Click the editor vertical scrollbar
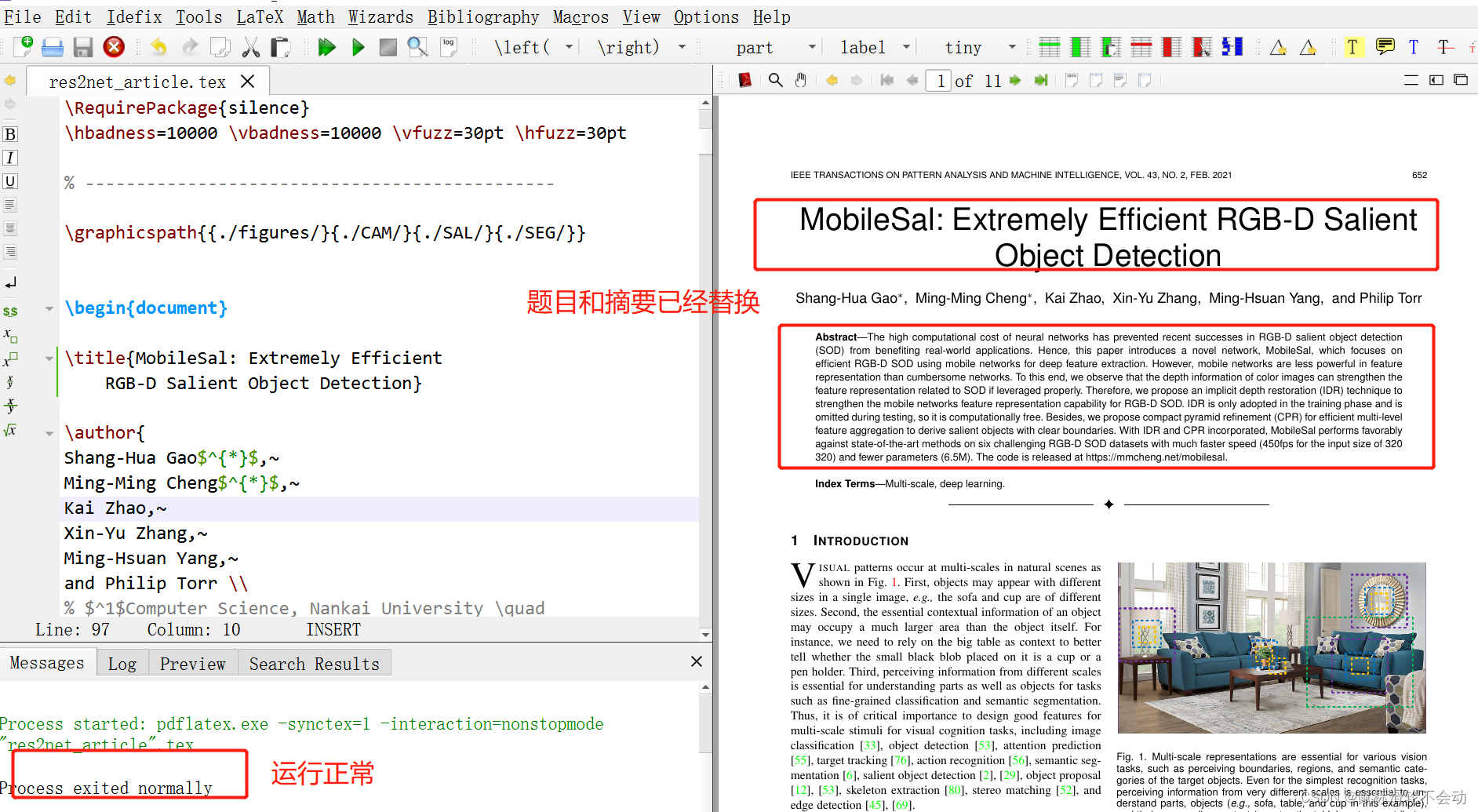This screenshot has height=812, width=1478. (705, 369)
